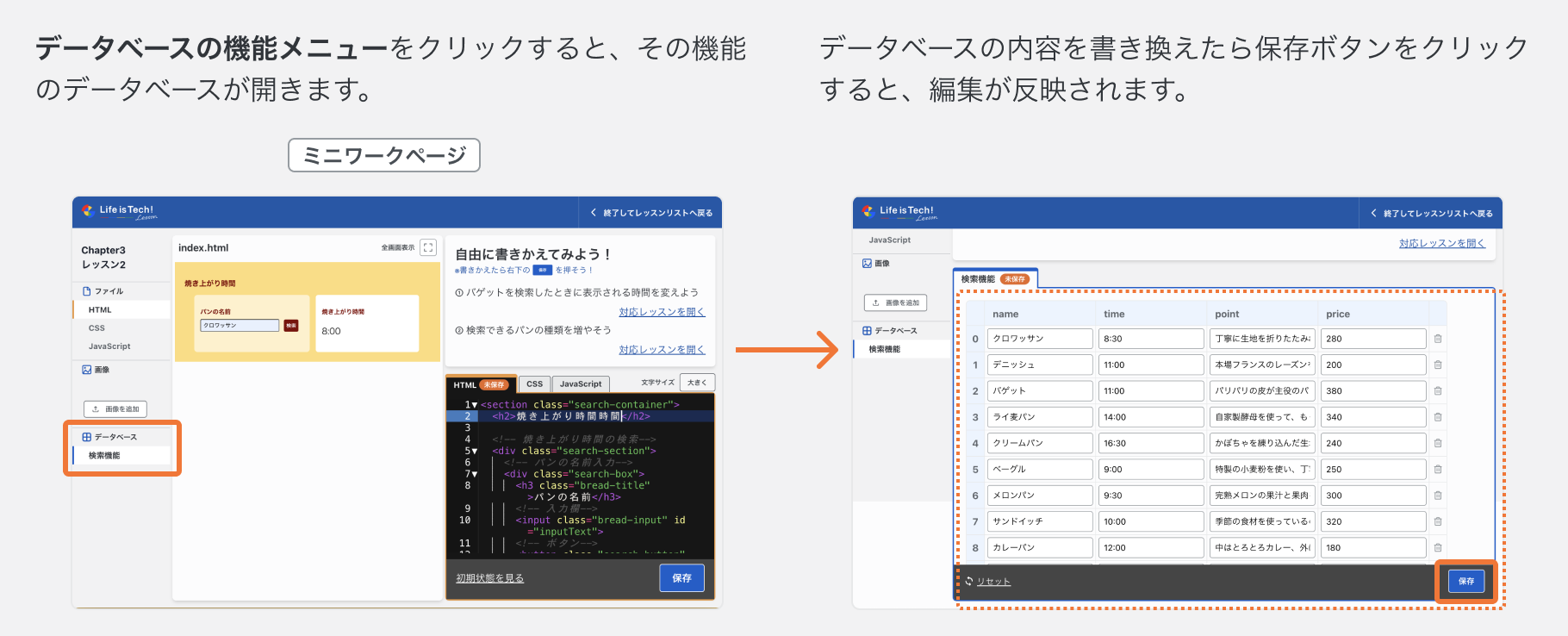Delete the メロンパン row with its trash icon
The image size is (1568, 636).
point(1438,496)
